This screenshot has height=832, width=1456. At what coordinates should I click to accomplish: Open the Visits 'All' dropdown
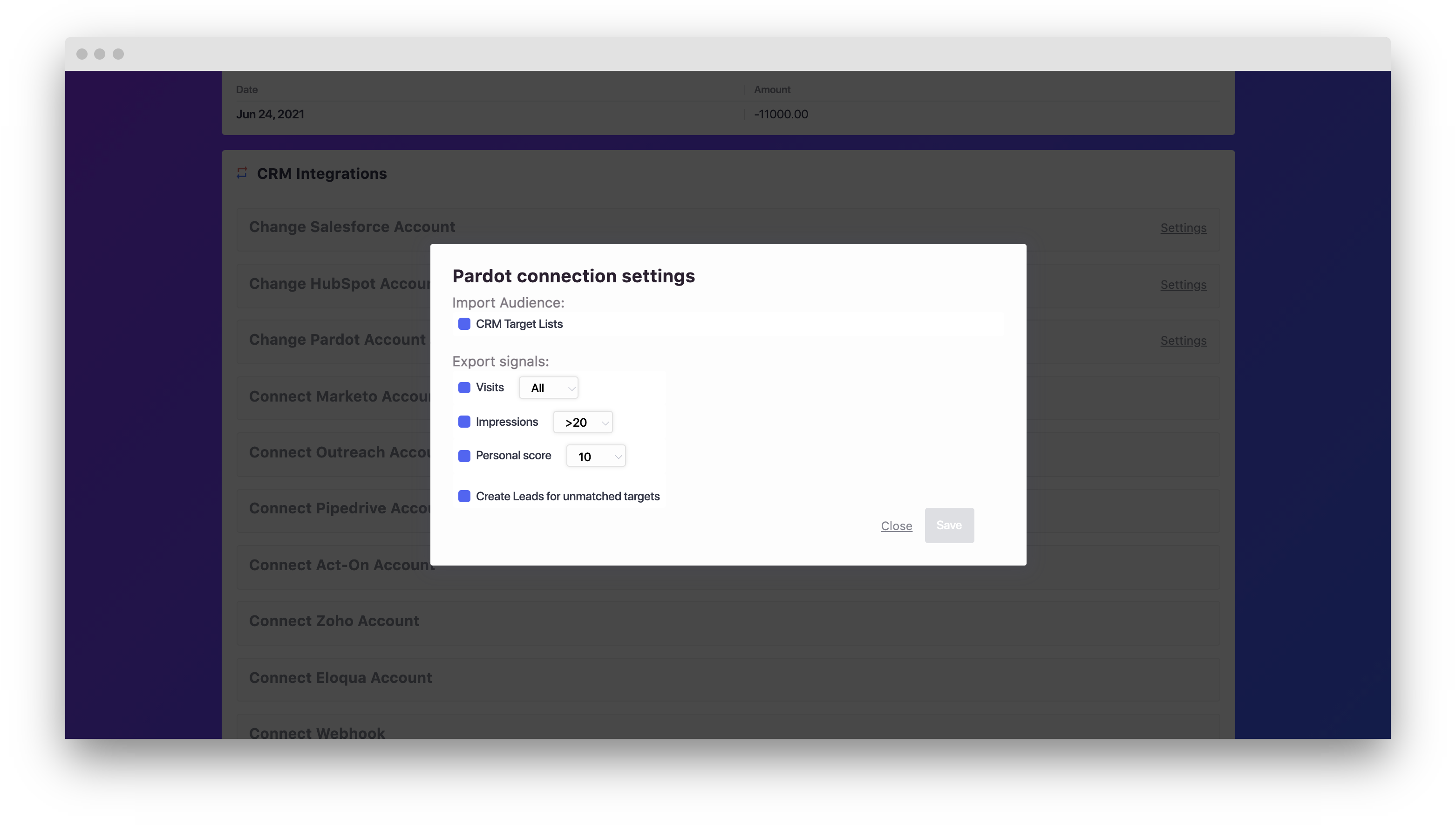click(548, 388)
